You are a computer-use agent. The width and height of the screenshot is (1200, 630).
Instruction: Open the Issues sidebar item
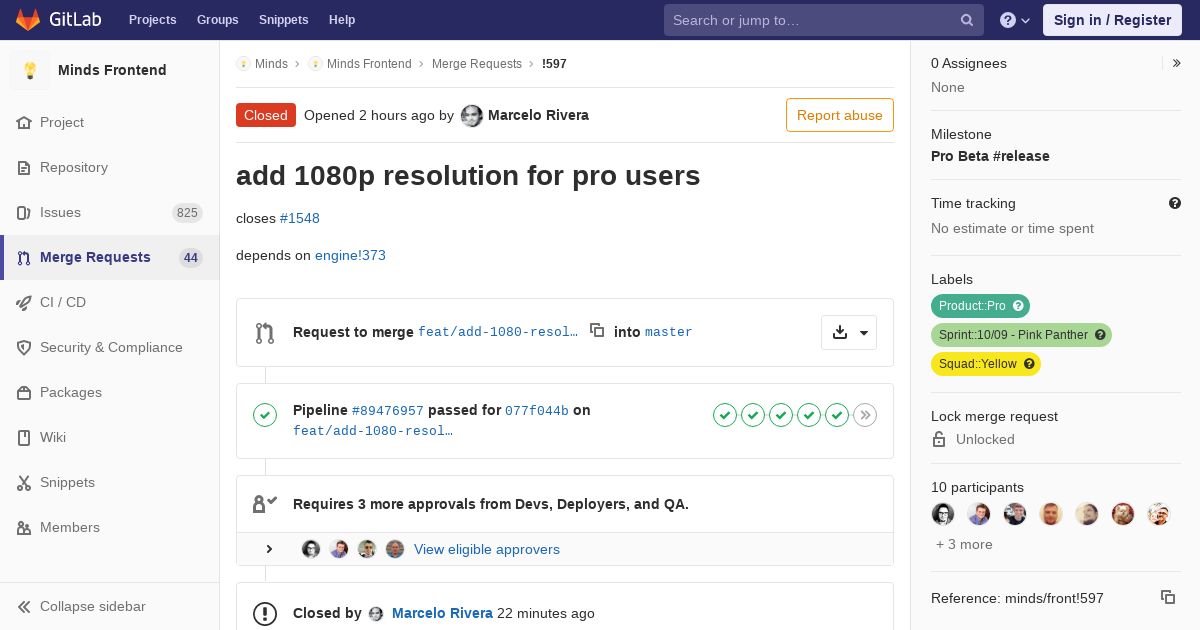pos(60,212)
